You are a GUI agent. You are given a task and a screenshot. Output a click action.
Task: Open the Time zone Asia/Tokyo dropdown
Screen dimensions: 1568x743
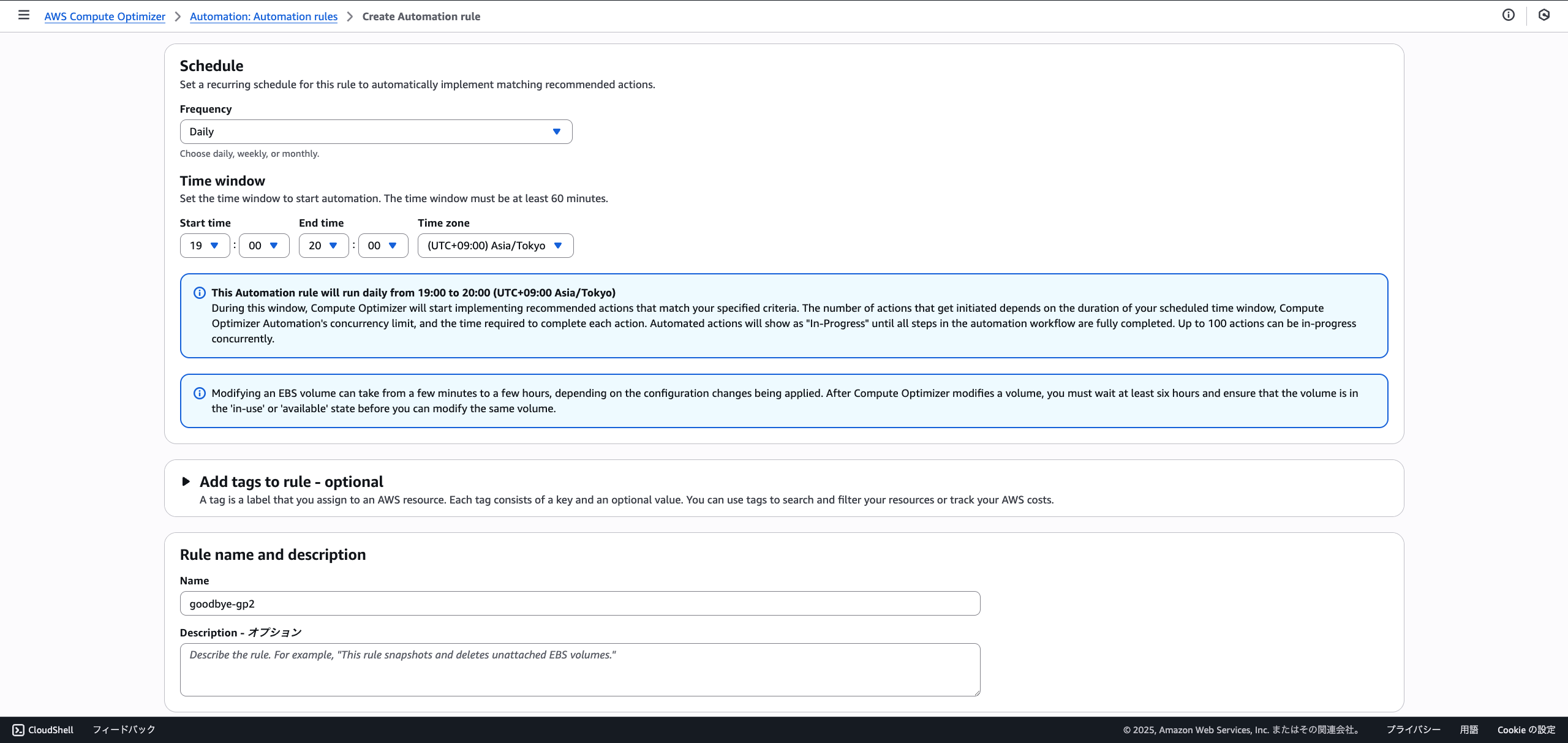(x=495, y=246)
